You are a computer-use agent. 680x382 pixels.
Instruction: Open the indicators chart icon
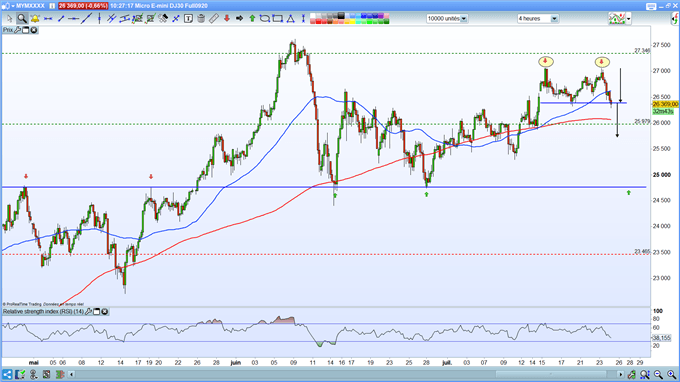pos(617,19)
